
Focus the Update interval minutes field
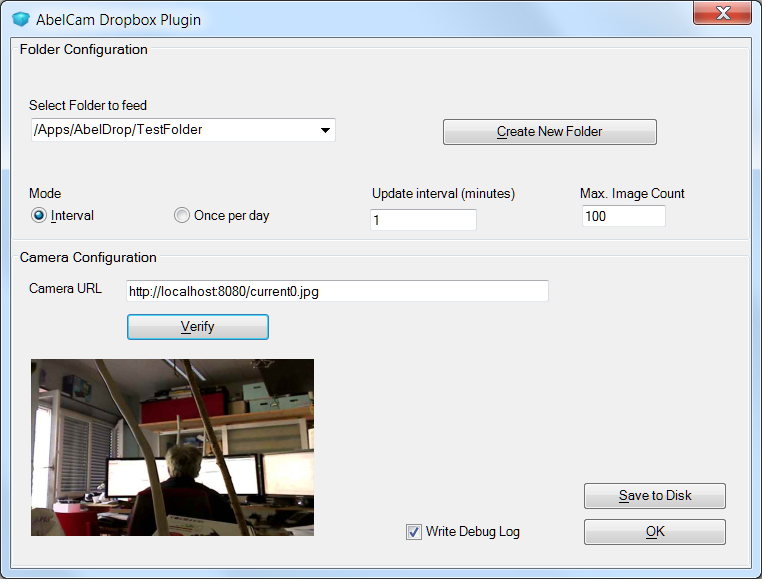423,220
